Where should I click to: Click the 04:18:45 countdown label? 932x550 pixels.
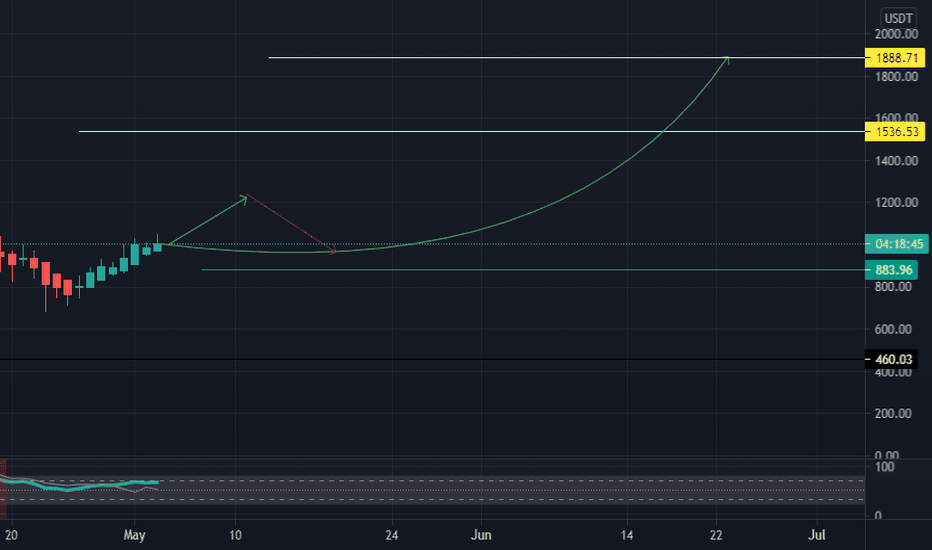897,244
